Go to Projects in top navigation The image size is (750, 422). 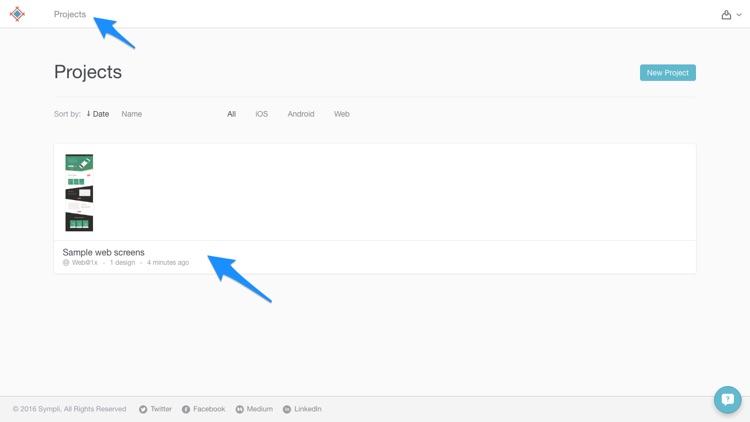[70, 14]
